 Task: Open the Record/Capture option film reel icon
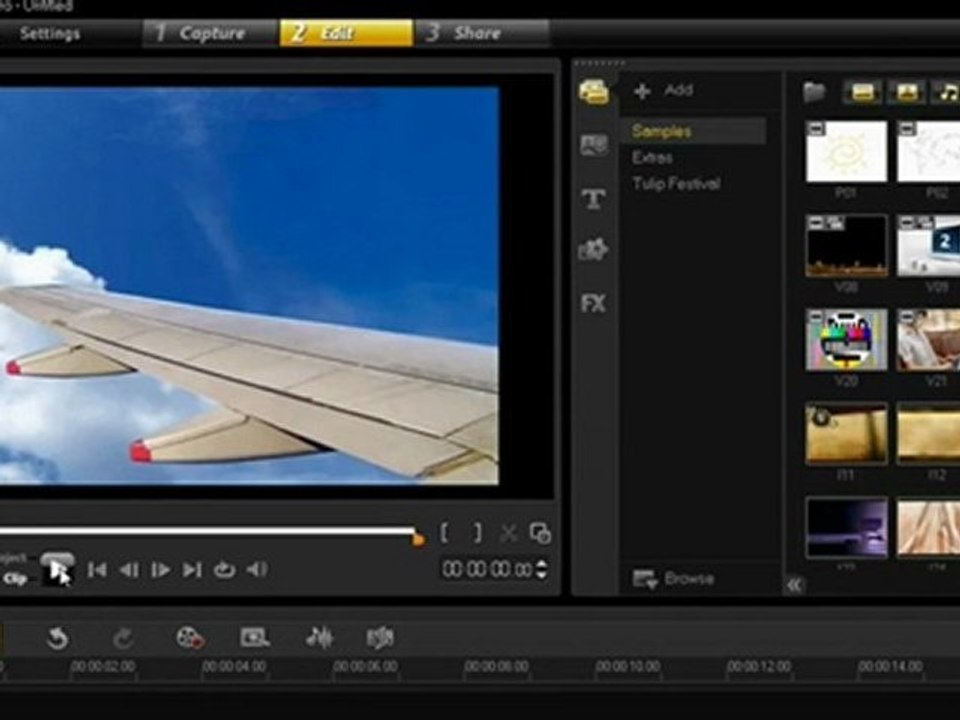pyautogui.click(x=190, y=638)
